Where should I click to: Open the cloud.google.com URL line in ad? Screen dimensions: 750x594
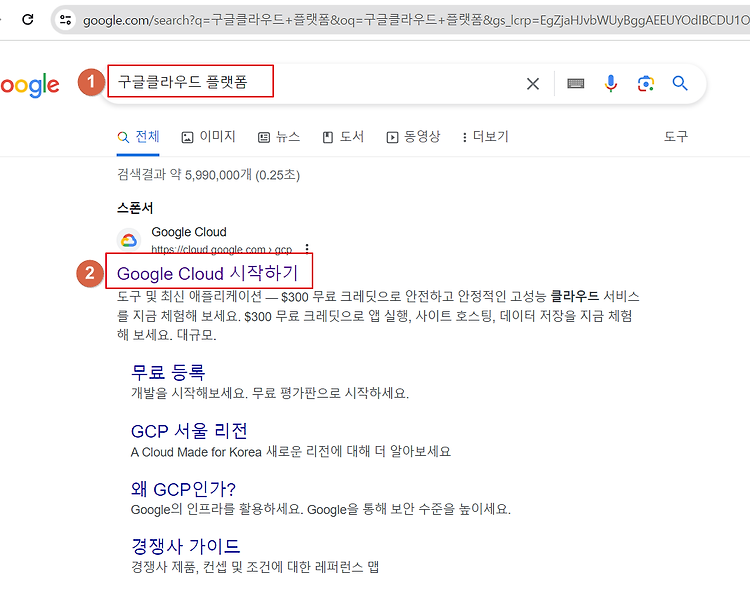click(221, 249)
